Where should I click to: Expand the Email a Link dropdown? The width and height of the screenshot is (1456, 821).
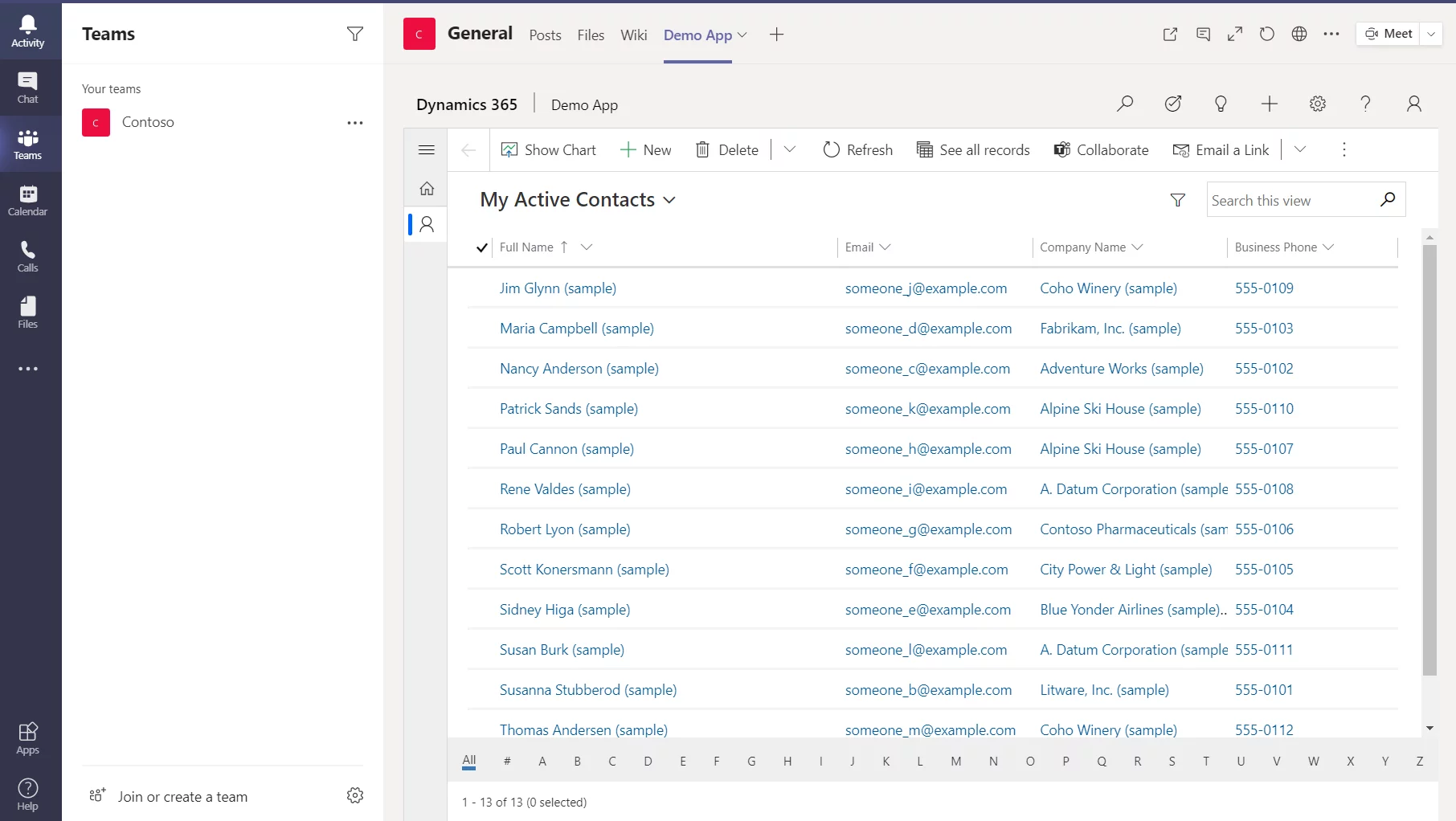[1300, 149]
